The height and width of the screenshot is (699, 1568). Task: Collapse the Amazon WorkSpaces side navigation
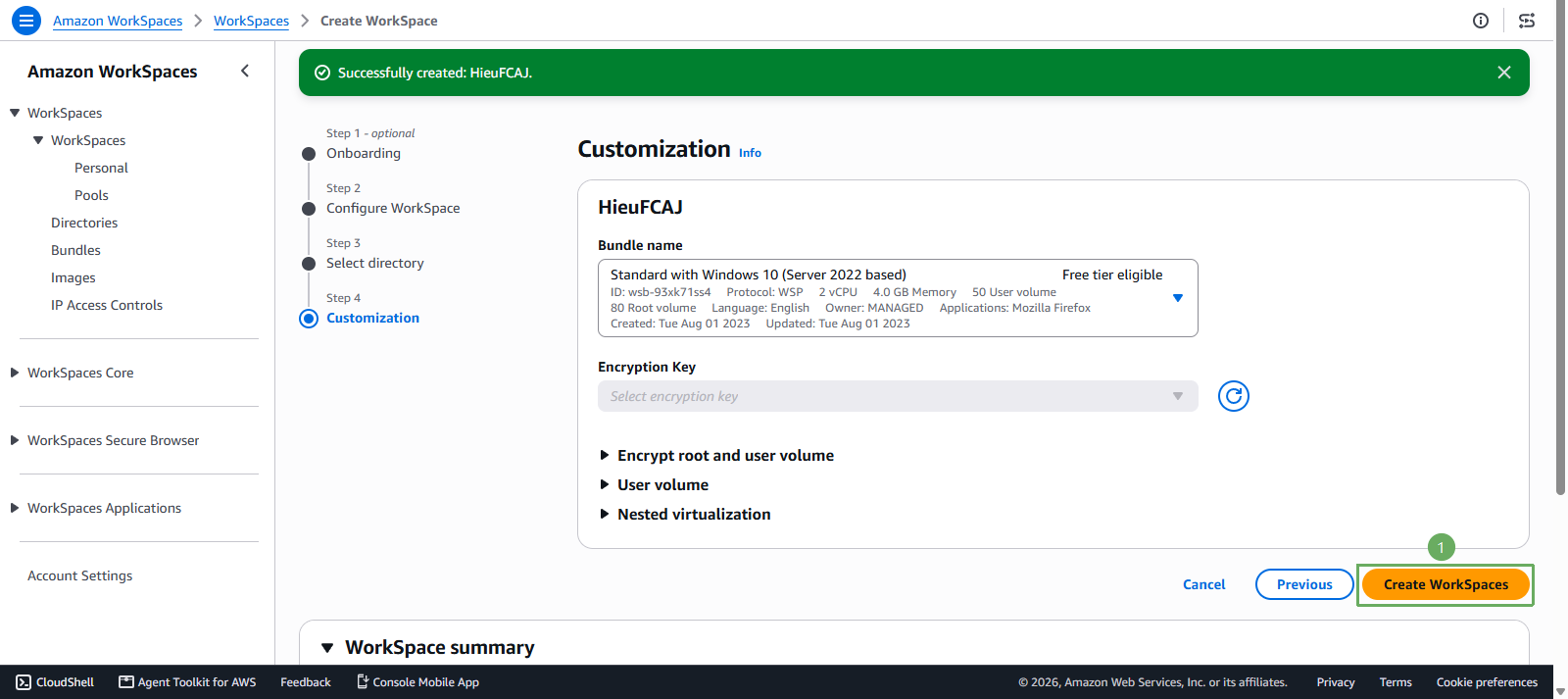pos(245,71)
